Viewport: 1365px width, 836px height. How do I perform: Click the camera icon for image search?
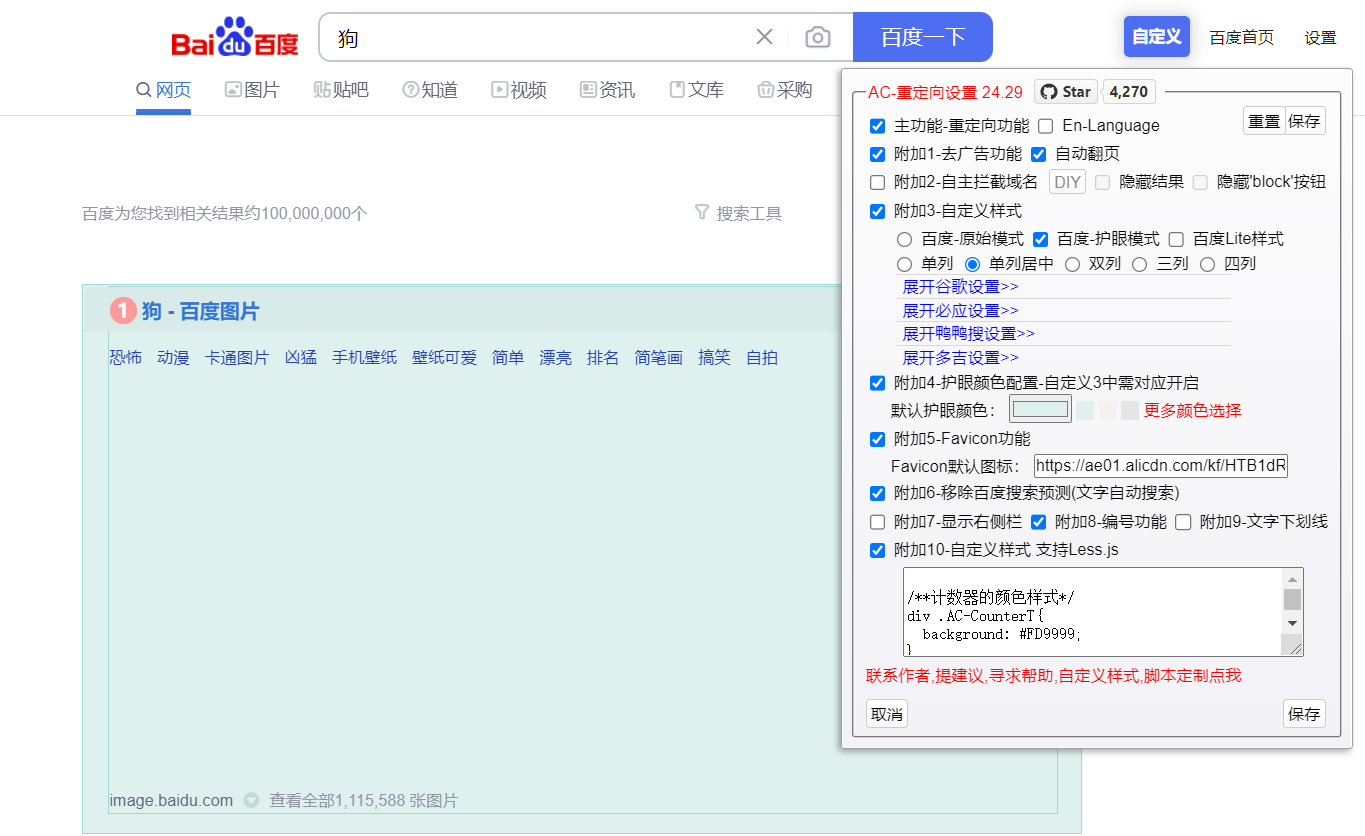tap(818, 36)
